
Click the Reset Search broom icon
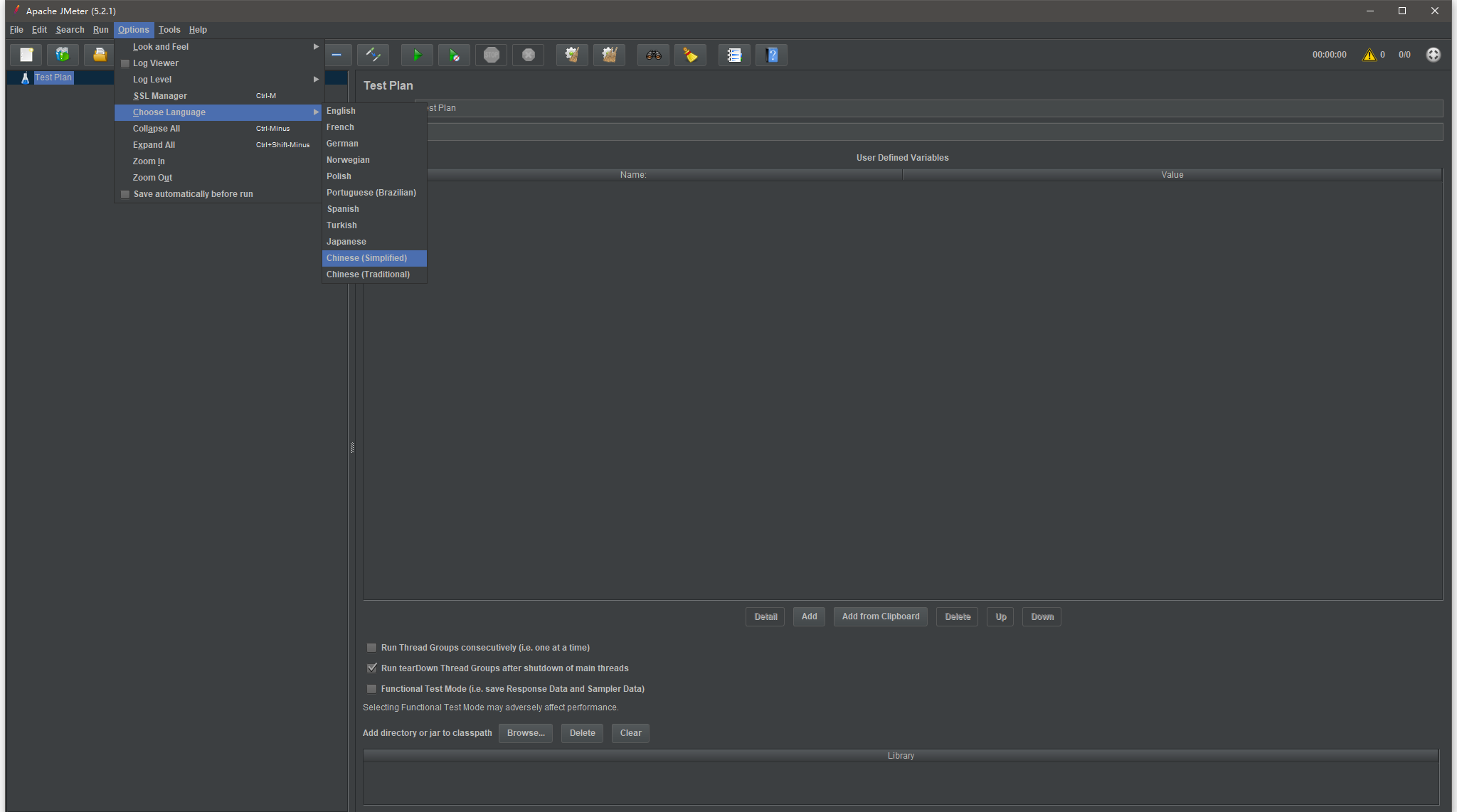[x=690, y=55]
